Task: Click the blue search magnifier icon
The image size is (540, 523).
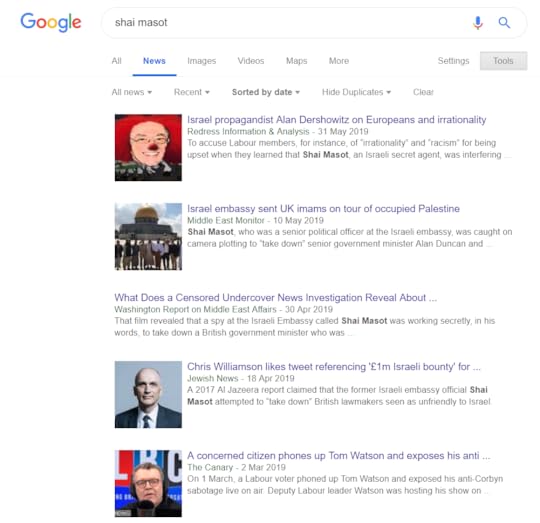Action: 504,23
